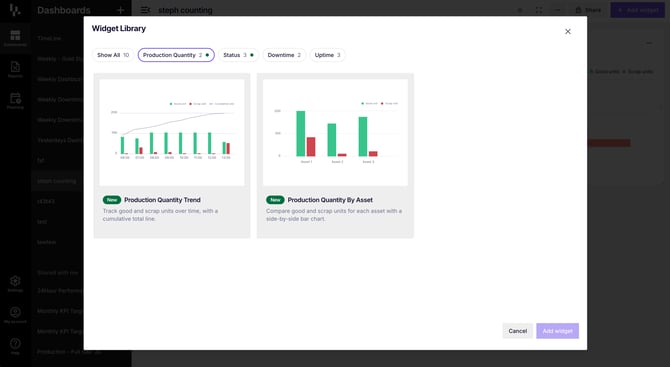670x367 pixels.
Task: Select the Uptime filter tab
Action: (x=327, y=55)
